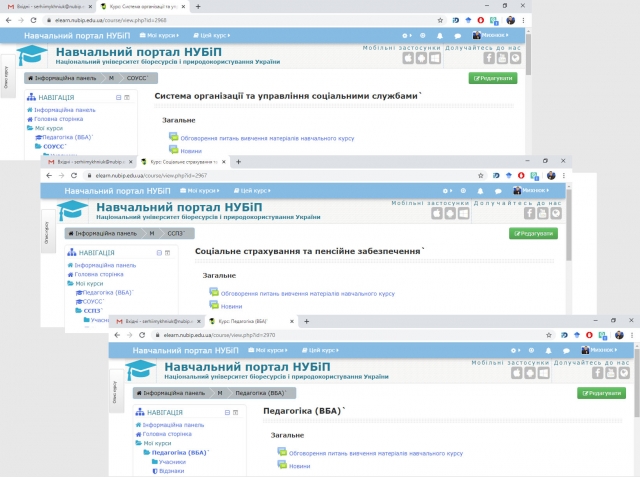Click Apple mobile app icon in top window
Viewport: 640px width, 477px height.
click(408, 58)
